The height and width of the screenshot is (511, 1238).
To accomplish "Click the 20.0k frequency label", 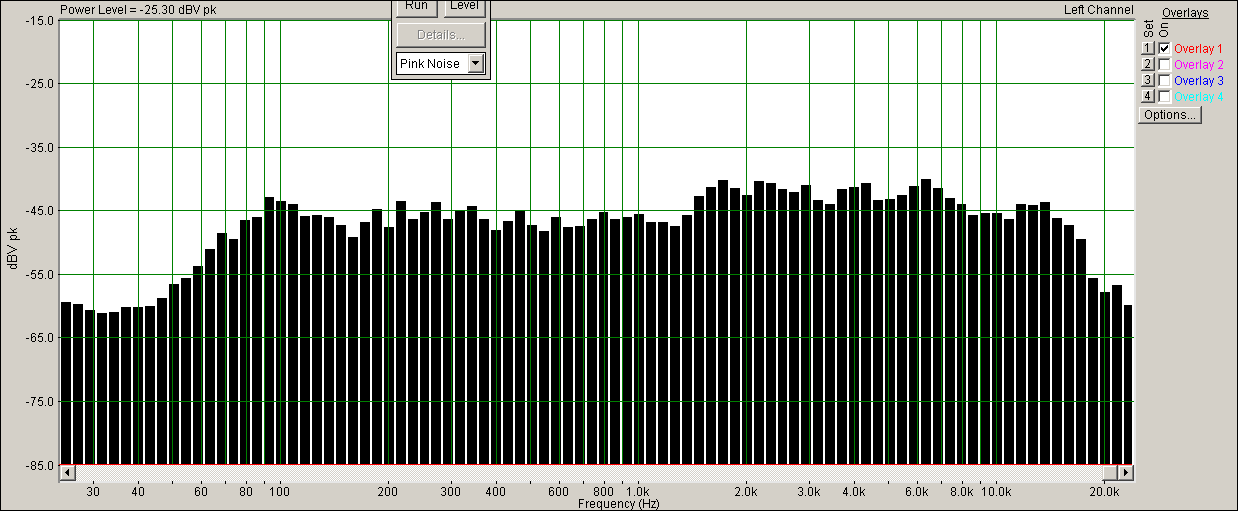I will point(1104,492).
